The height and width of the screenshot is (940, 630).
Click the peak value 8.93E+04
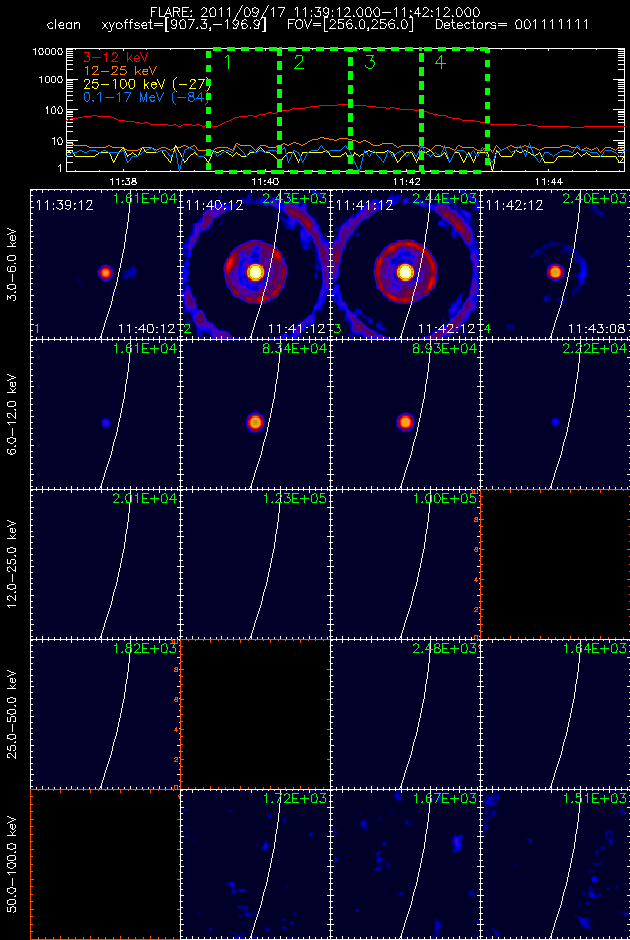tap(445, 349)
